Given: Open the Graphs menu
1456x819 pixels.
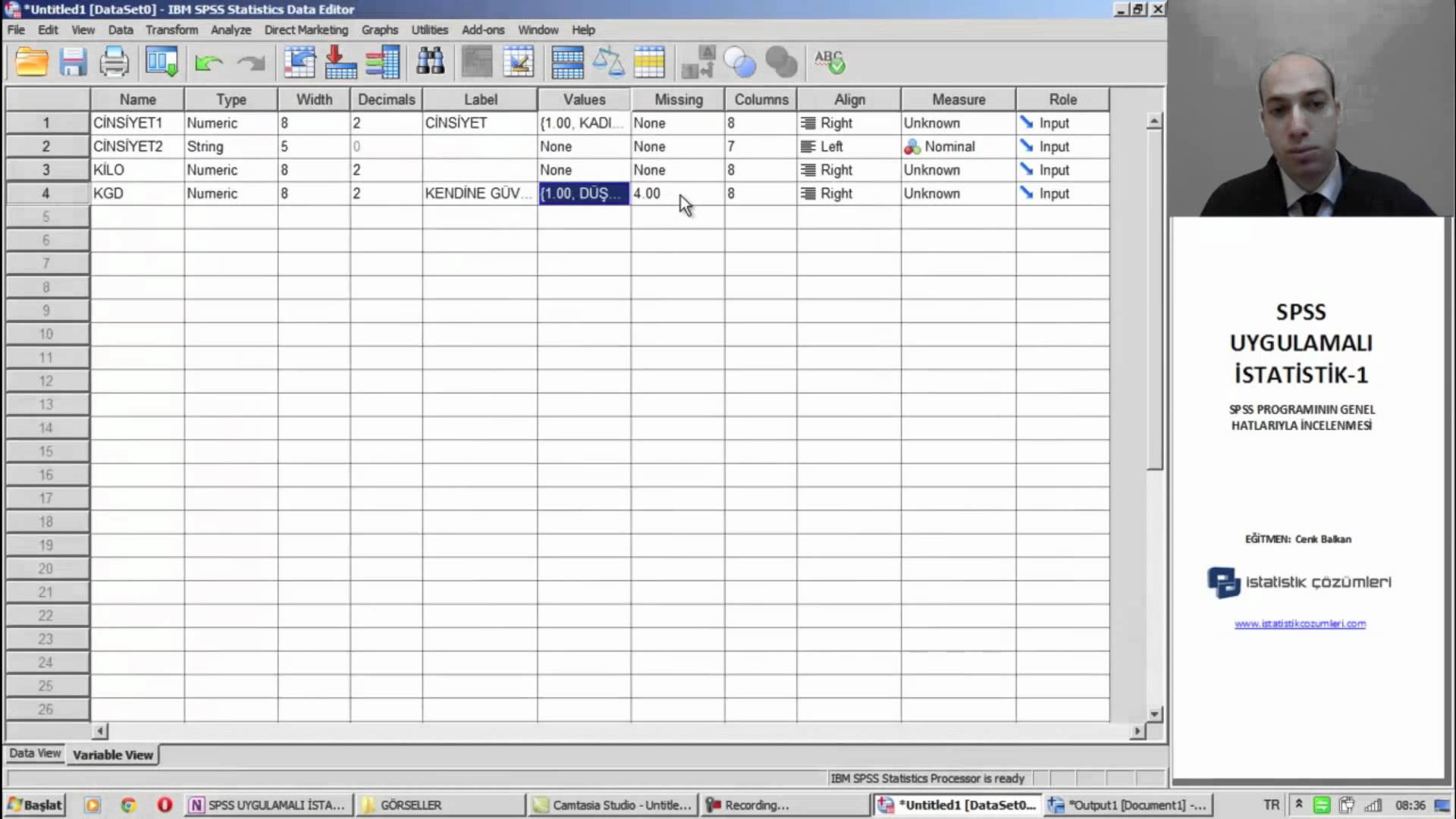Looking at the screenshot, I should [379, 30].
